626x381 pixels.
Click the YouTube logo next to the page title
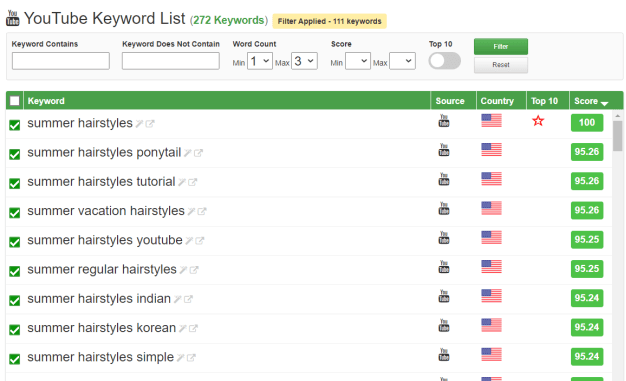pyautogui.click(x=13, y=18)
